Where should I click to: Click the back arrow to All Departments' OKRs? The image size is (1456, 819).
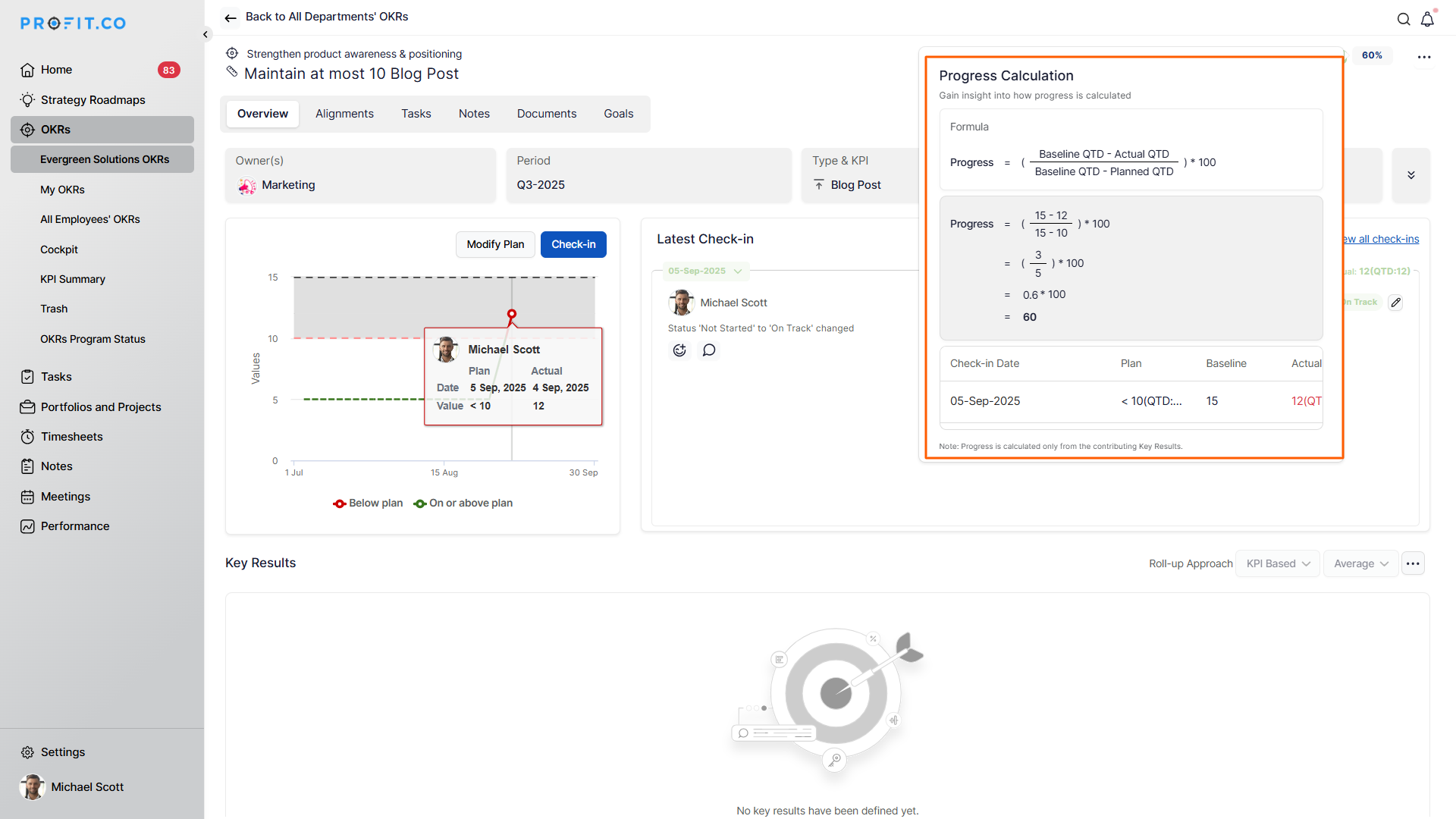tap(231, 17)
